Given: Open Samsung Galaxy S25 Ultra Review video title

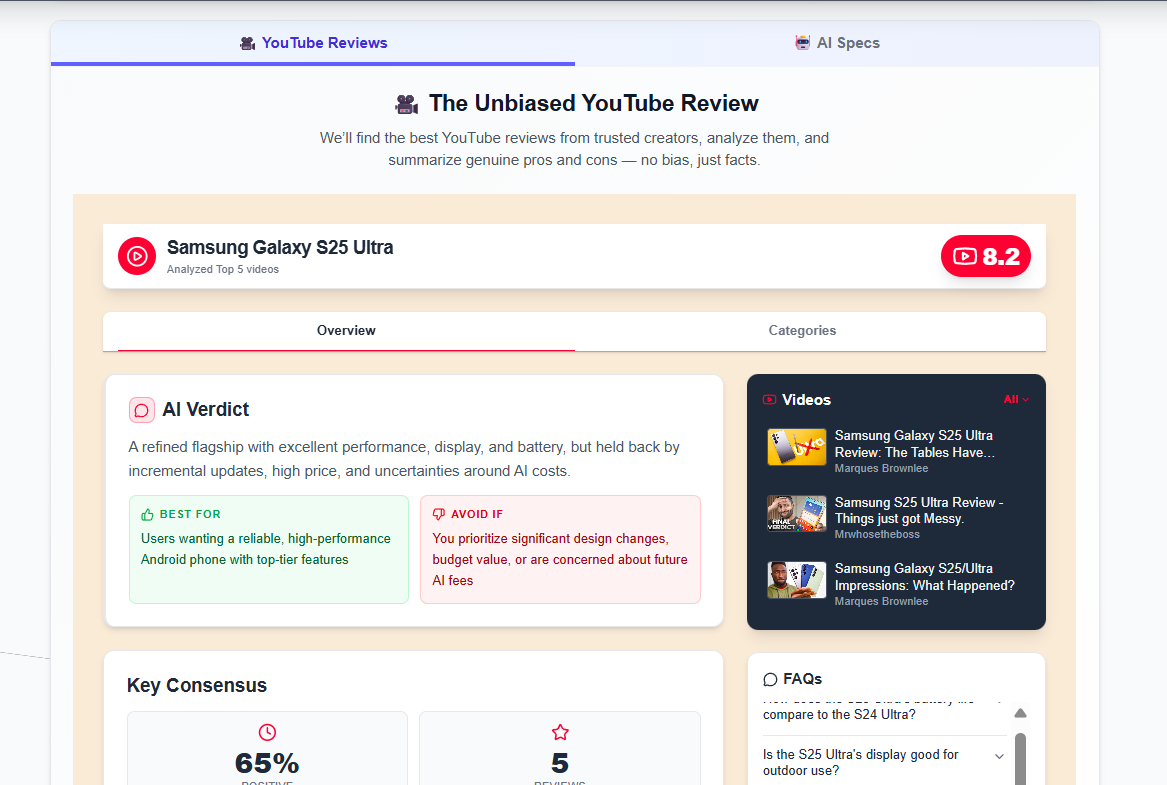Looking at the screenshot, I should 915,443.
